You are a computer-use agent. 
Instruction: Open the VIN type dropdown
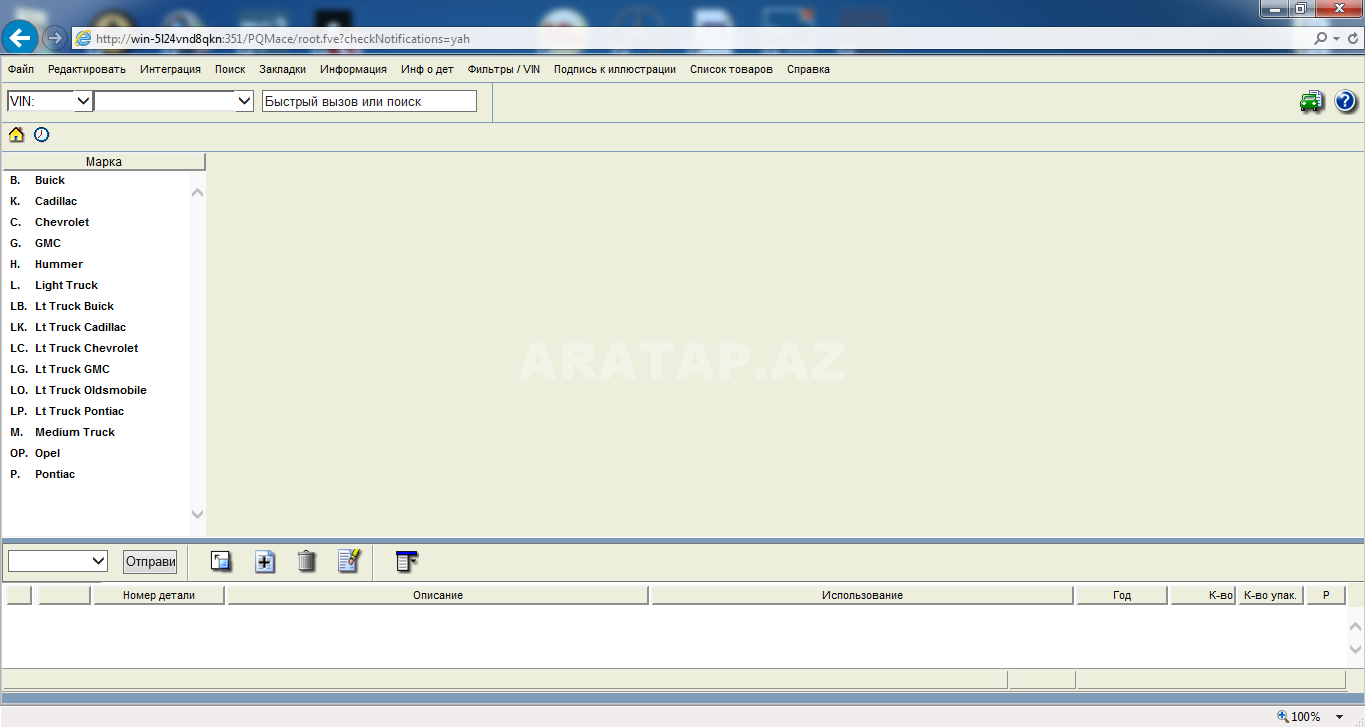point(83,101)
